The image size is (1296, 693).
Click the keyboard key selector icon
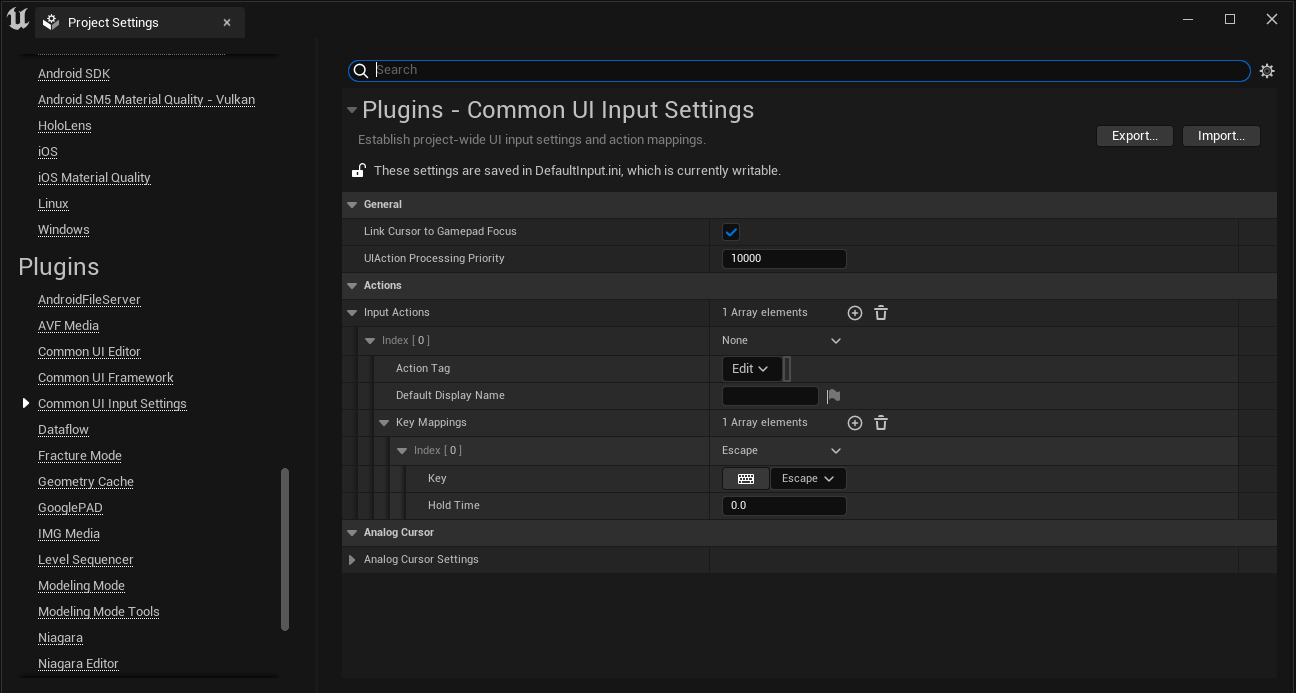[x=745, y=479]
